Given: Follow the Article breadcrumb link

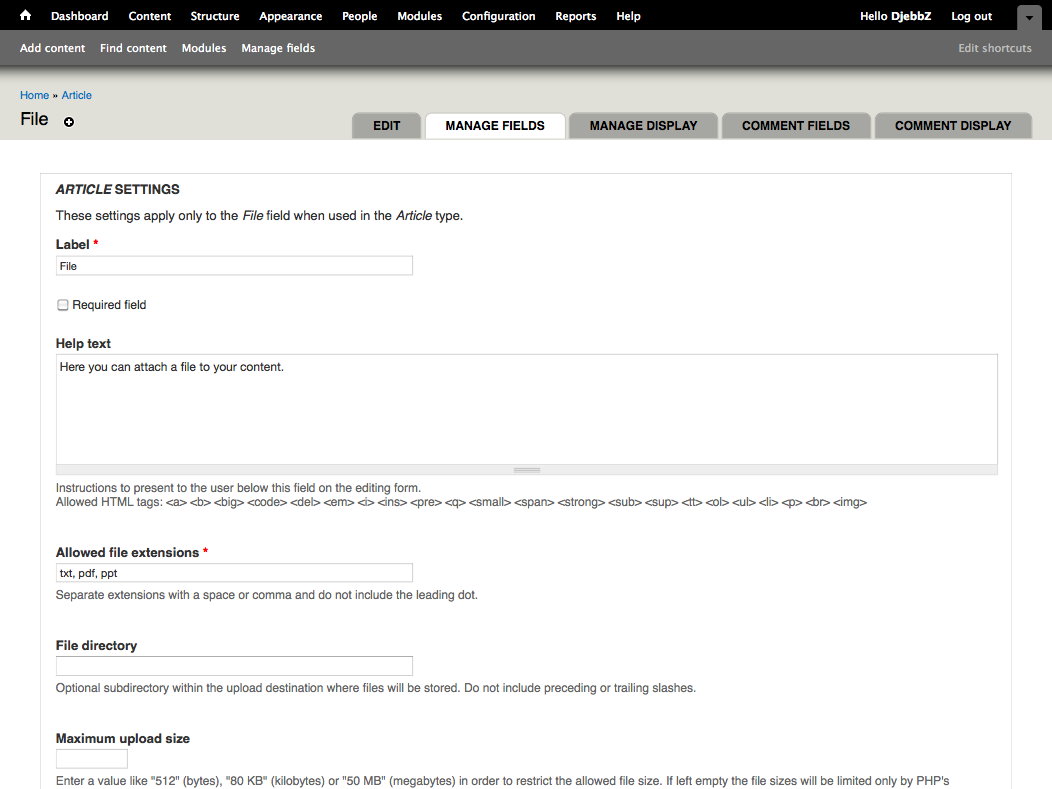Looking at the screenshot, I should click(x=77, y=95).
